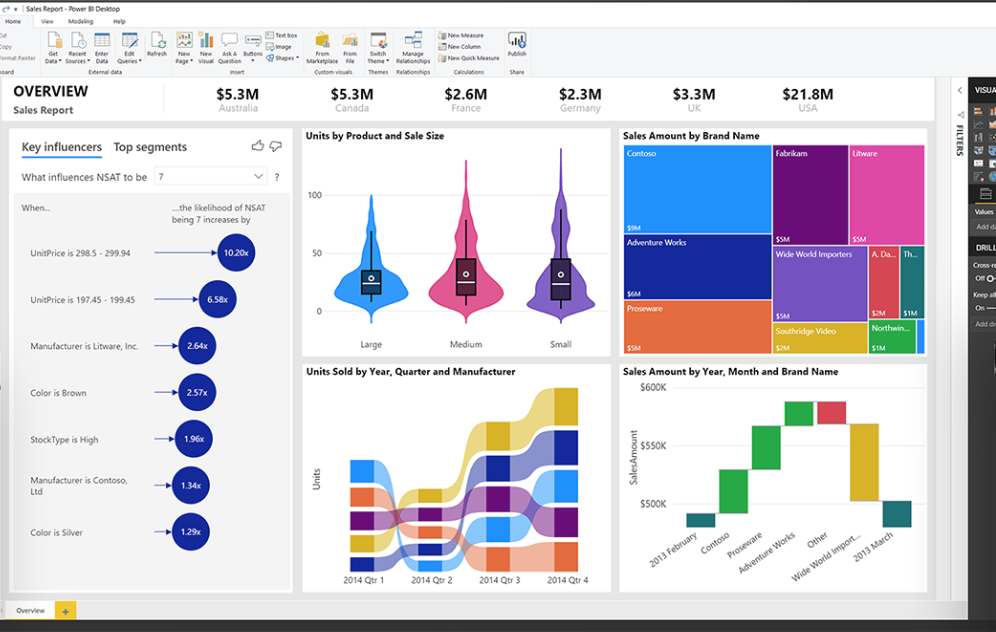Image resolution: width=996 pixels, height=632 pixels.
Task: Open the Get Data menu
Action: click(x=53, y=48)
